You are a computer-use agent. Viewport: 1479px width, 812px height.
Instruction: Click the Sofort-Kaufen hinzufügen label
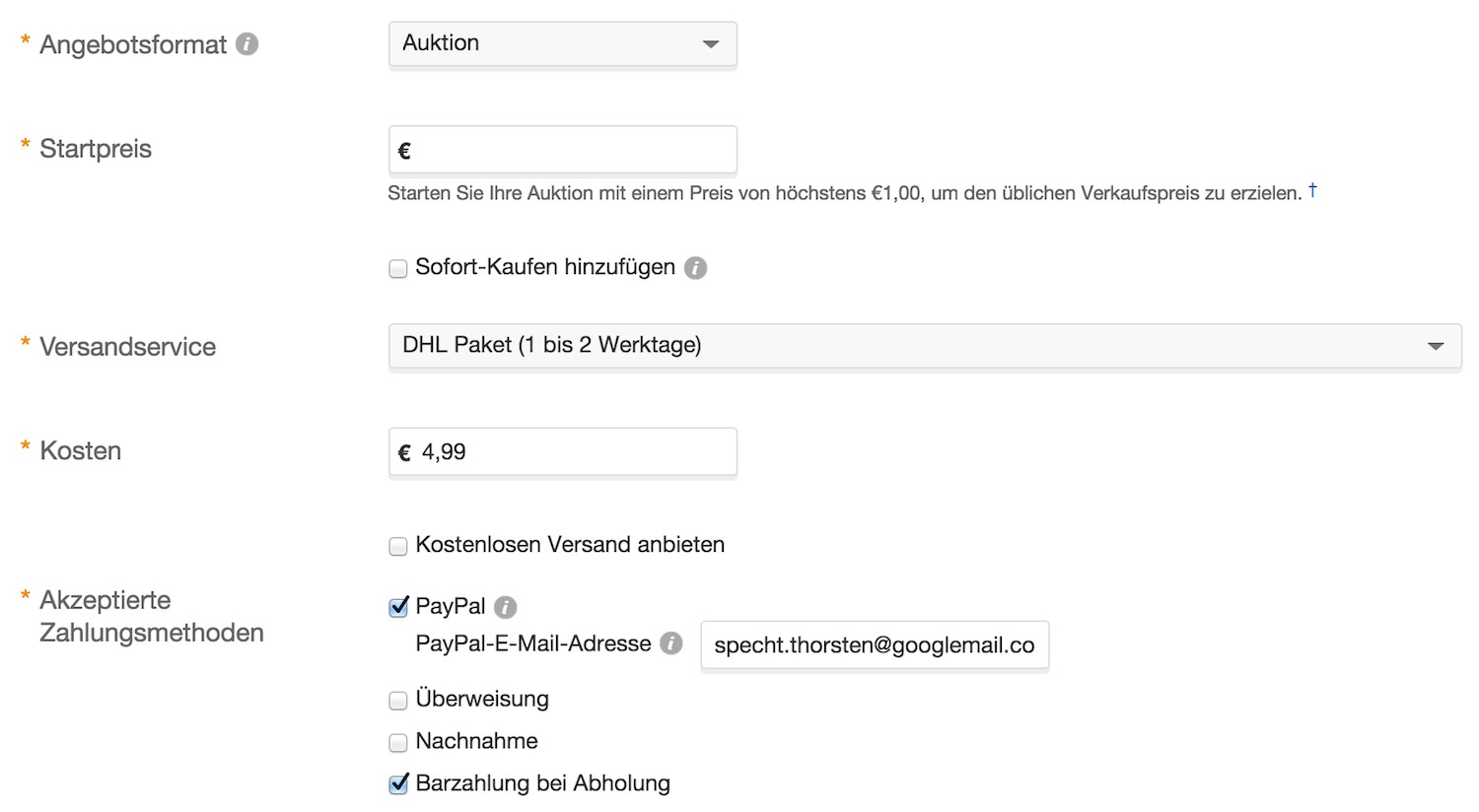tap(545, 267)
